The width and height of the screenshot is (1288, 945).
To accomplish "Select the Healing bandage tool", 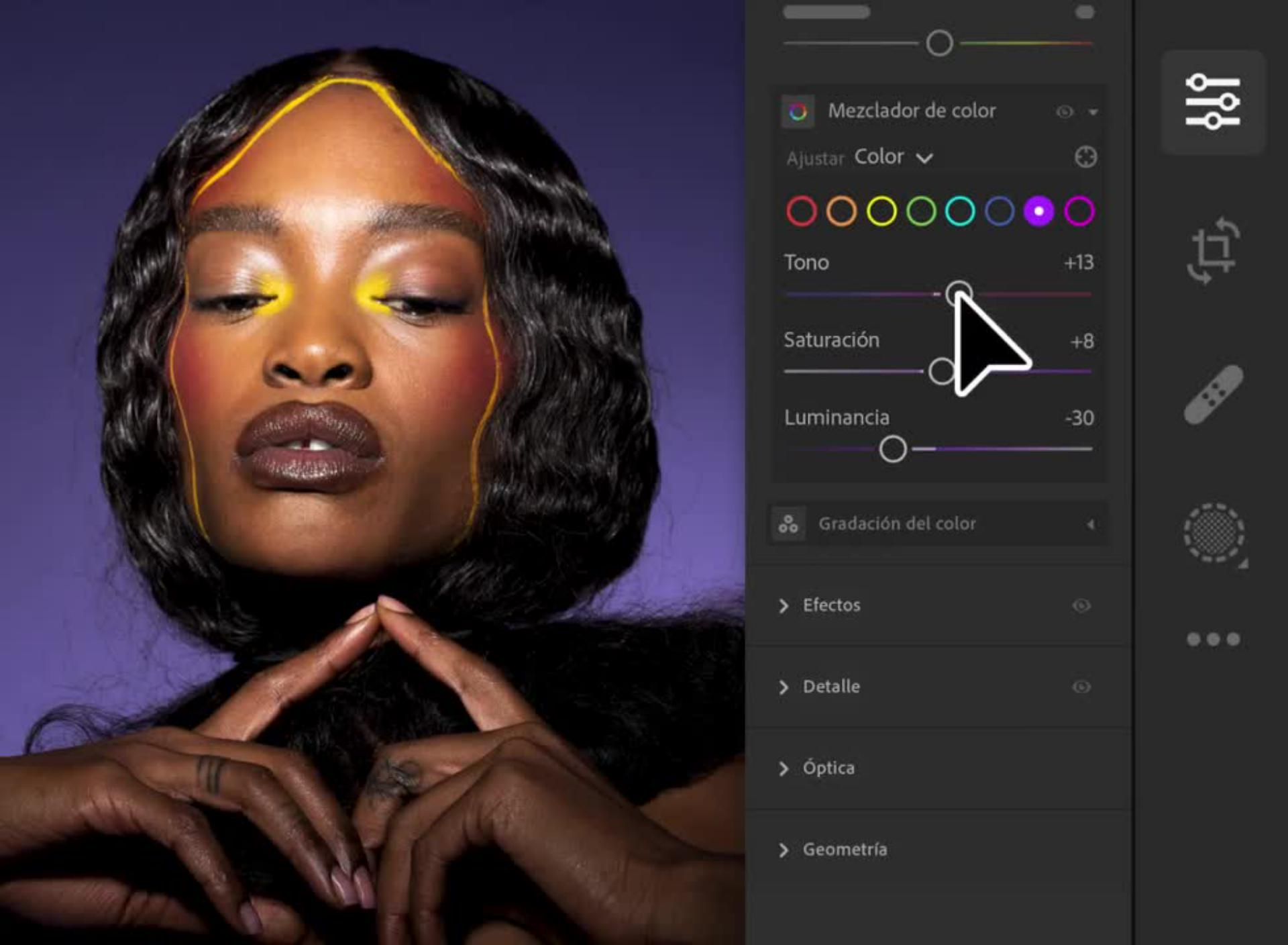I will coord(1212,395).
